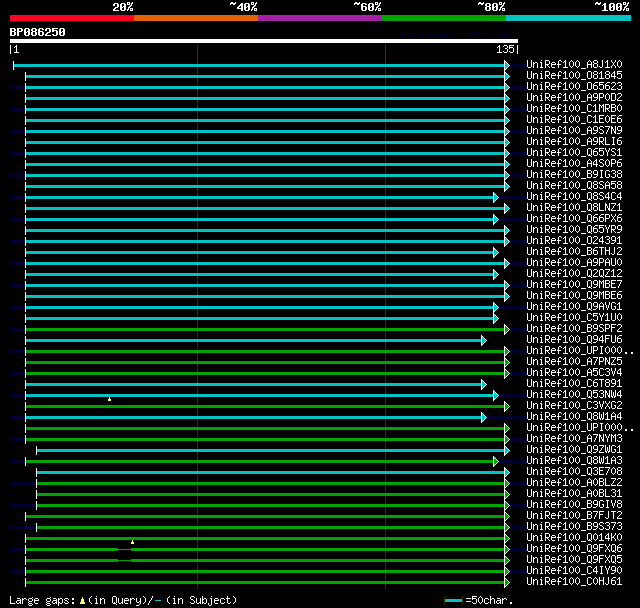Select the UniRef100_A9RLI6 label
The height and width of the screenshot is (608, 640).
pyautogui.click(x=574, y=142)
